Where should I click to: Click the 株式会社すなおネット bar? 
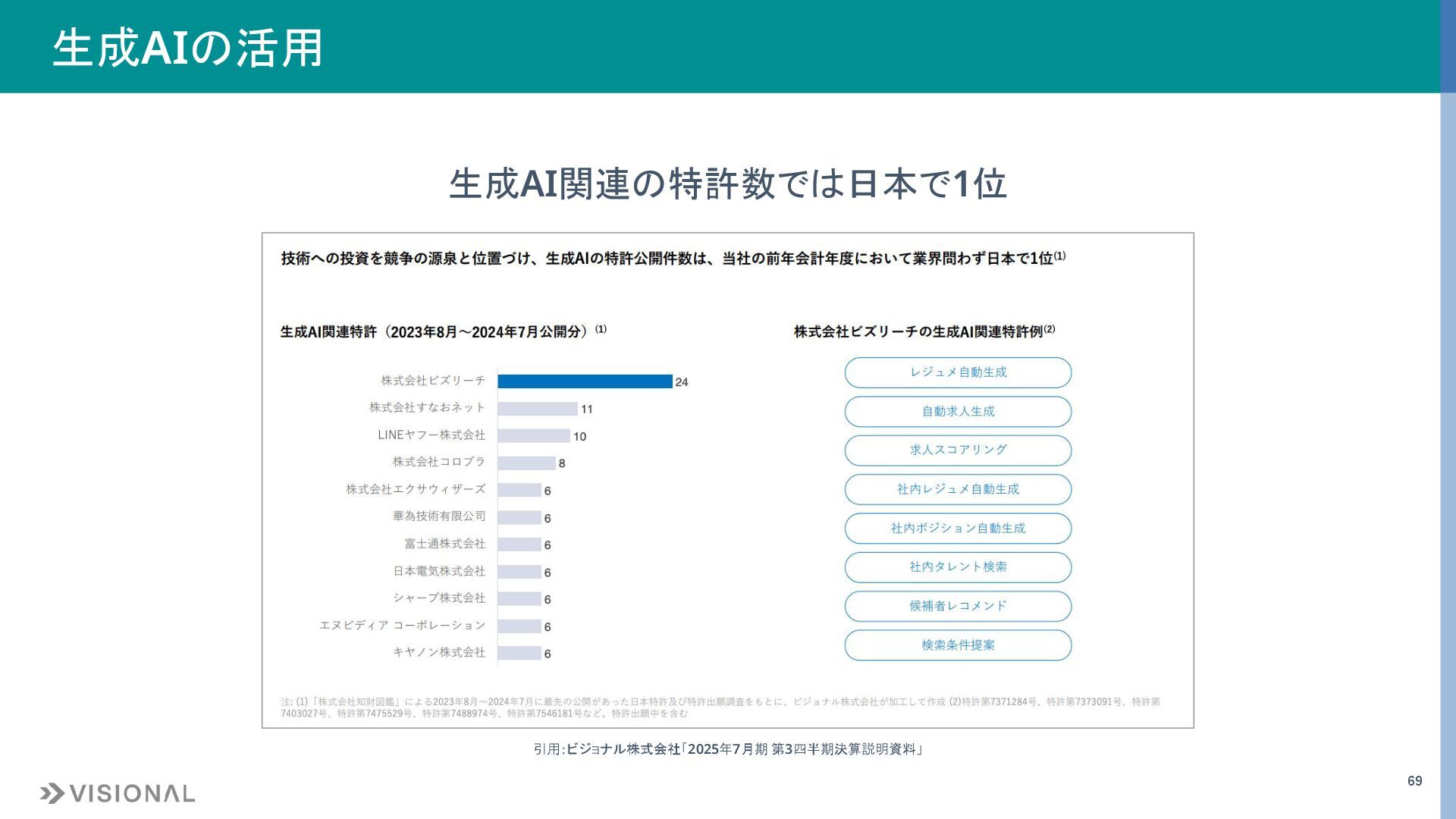538,409
